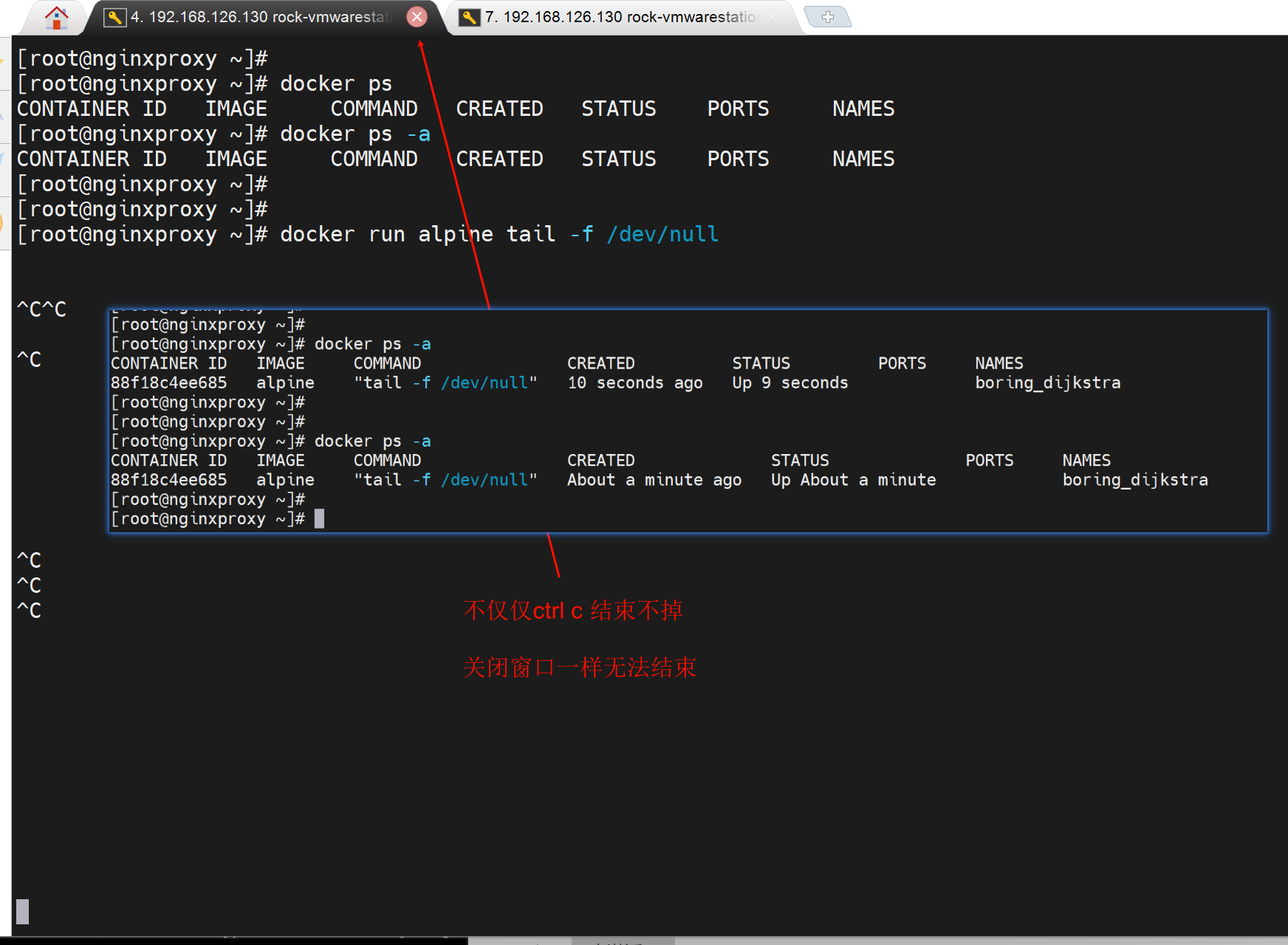Image resolution: width=1288 pixels, height=945 pixels.
Task: Click the /dev/null path in the docker run command
Action: [662, 234]
